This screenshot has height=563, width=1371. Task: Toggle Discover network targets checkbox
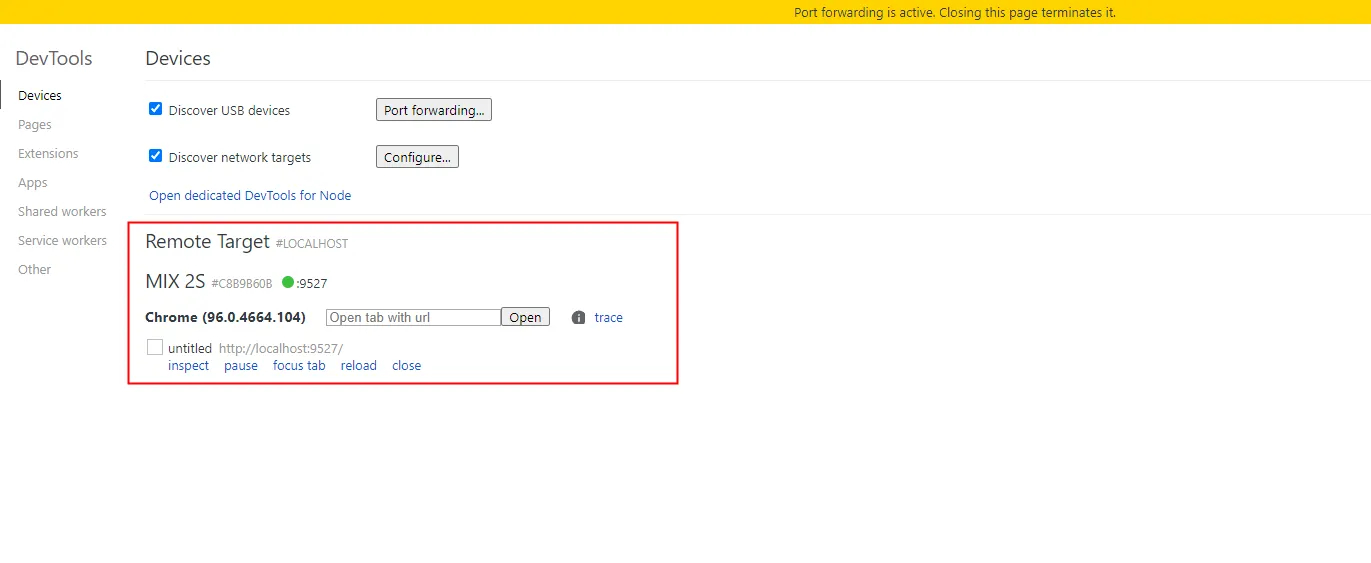click(x=155, y=156)
